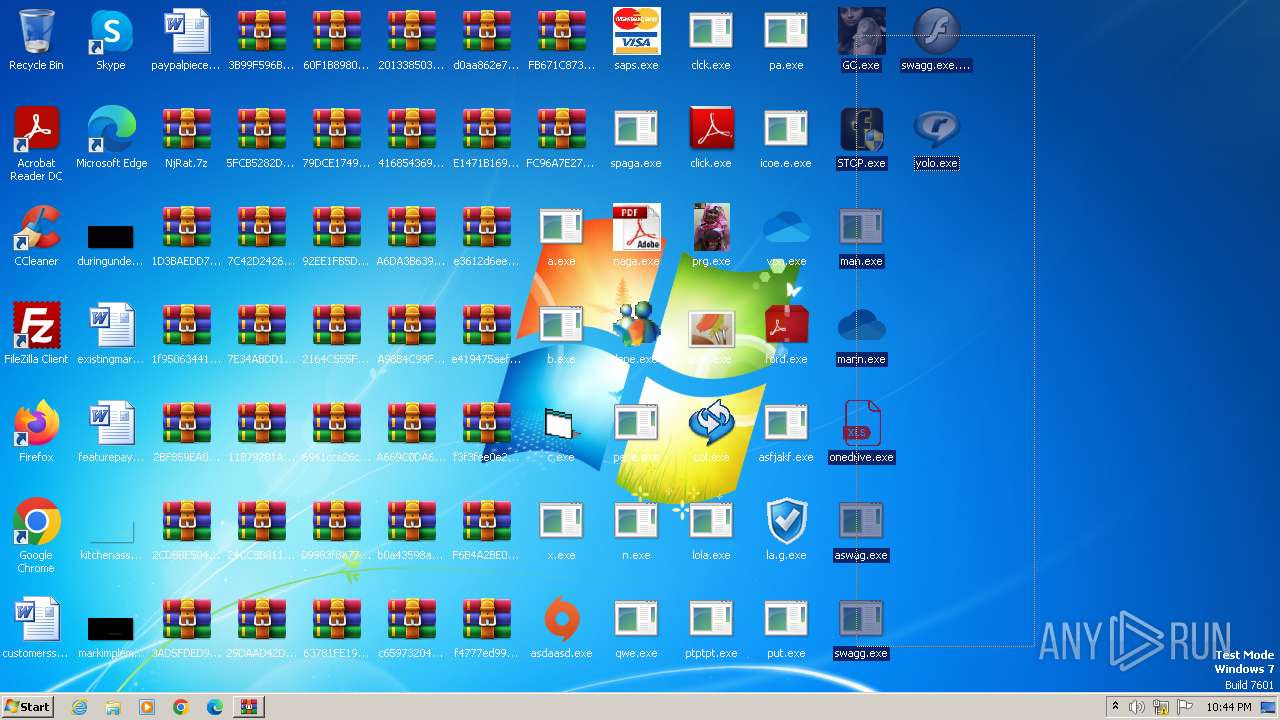Image resolution: width=1280 pixels, height=720 pixels.
Task: Open Google Chrome desktop shortcut
Action: [36, 536]
